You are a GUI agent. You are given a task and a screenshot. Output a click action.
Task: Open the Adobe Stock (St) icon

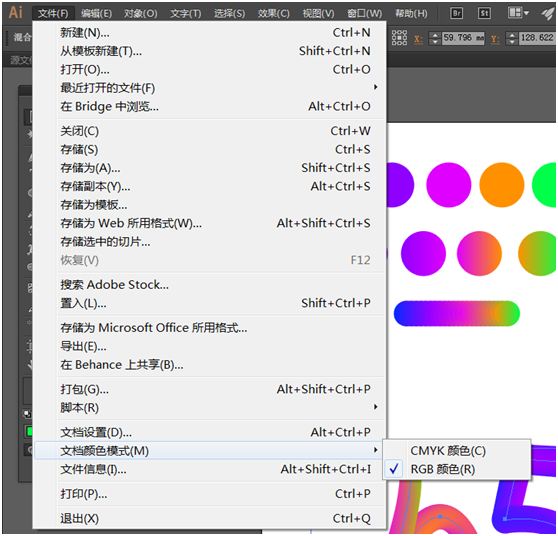(x=484, y=14)
